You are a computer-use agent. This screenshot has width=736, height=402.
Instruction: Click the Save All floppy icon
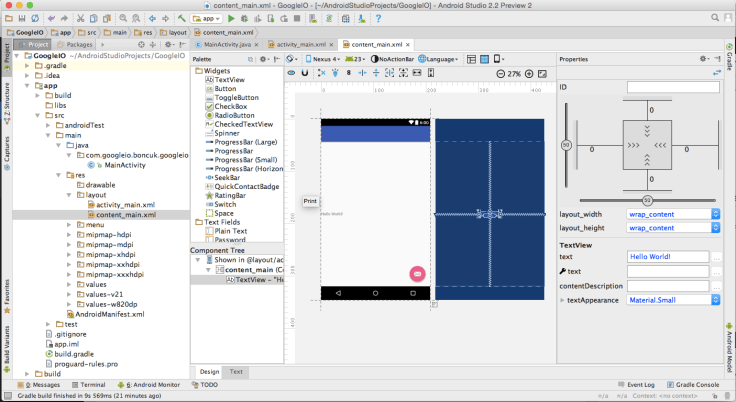(x=22, y=18)
